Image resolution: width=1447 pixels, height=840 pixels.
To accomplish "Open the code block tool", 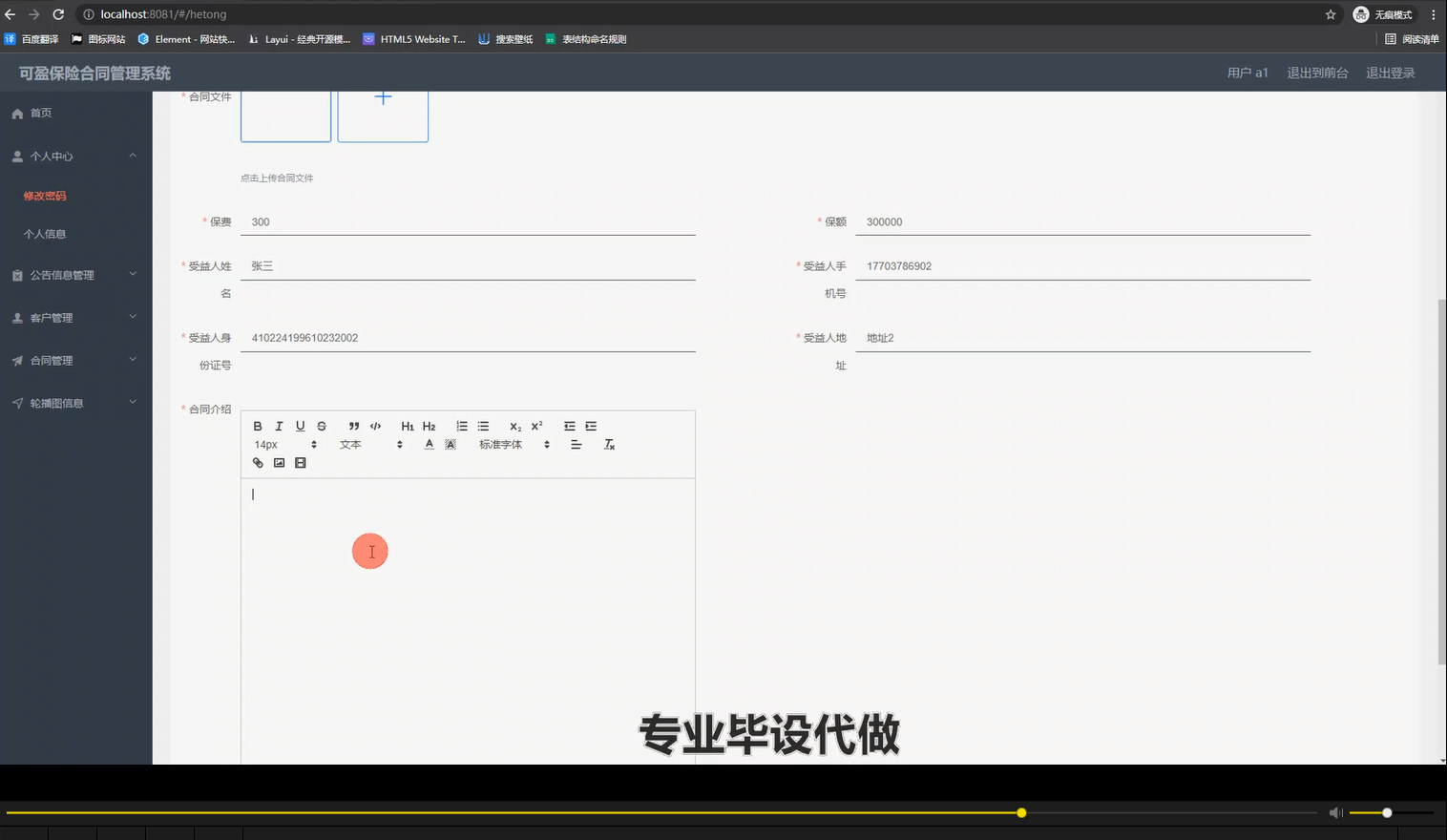I will [375, 426].
